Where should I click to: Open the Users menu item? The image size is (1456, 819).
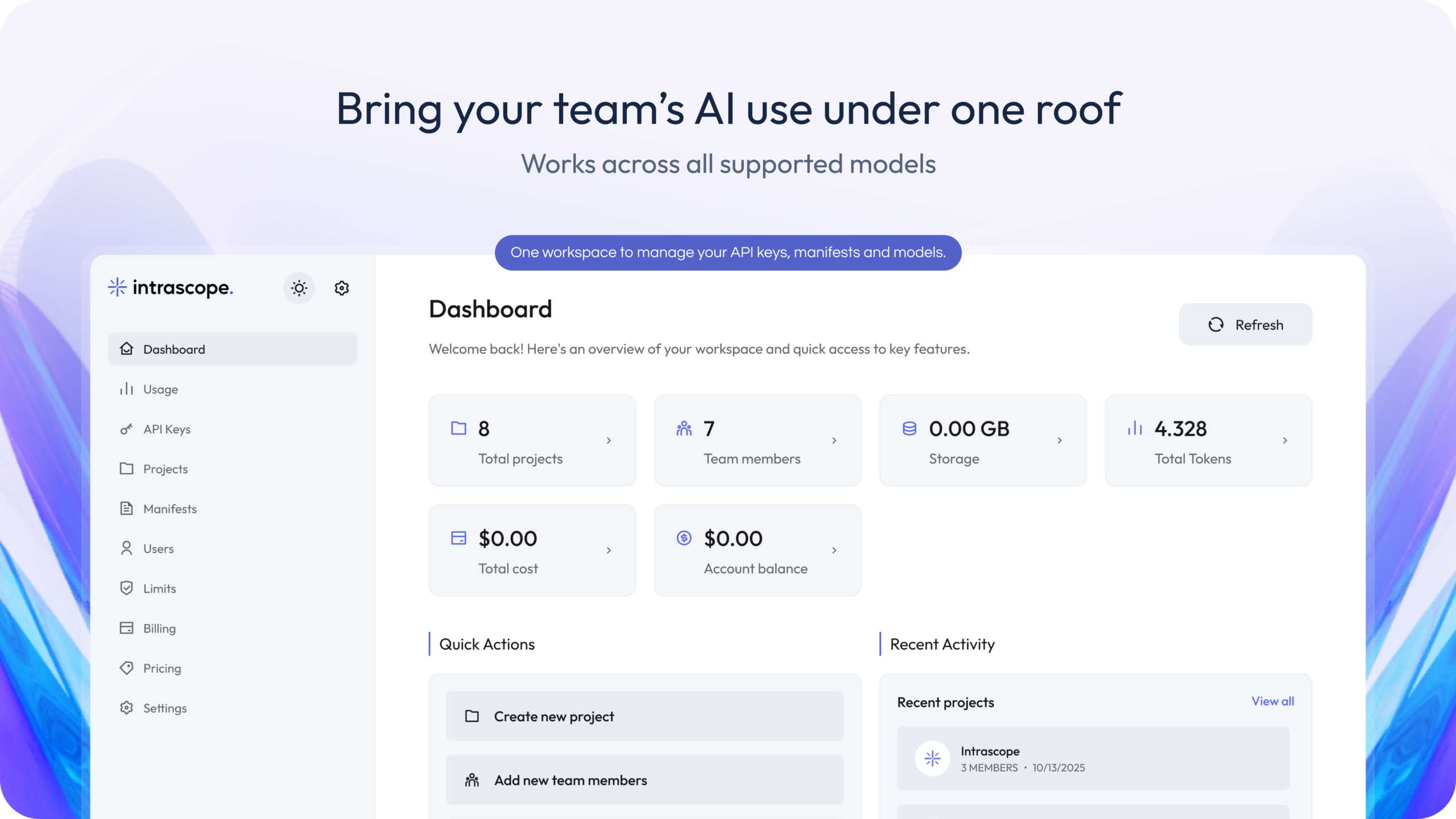(158, 548)
